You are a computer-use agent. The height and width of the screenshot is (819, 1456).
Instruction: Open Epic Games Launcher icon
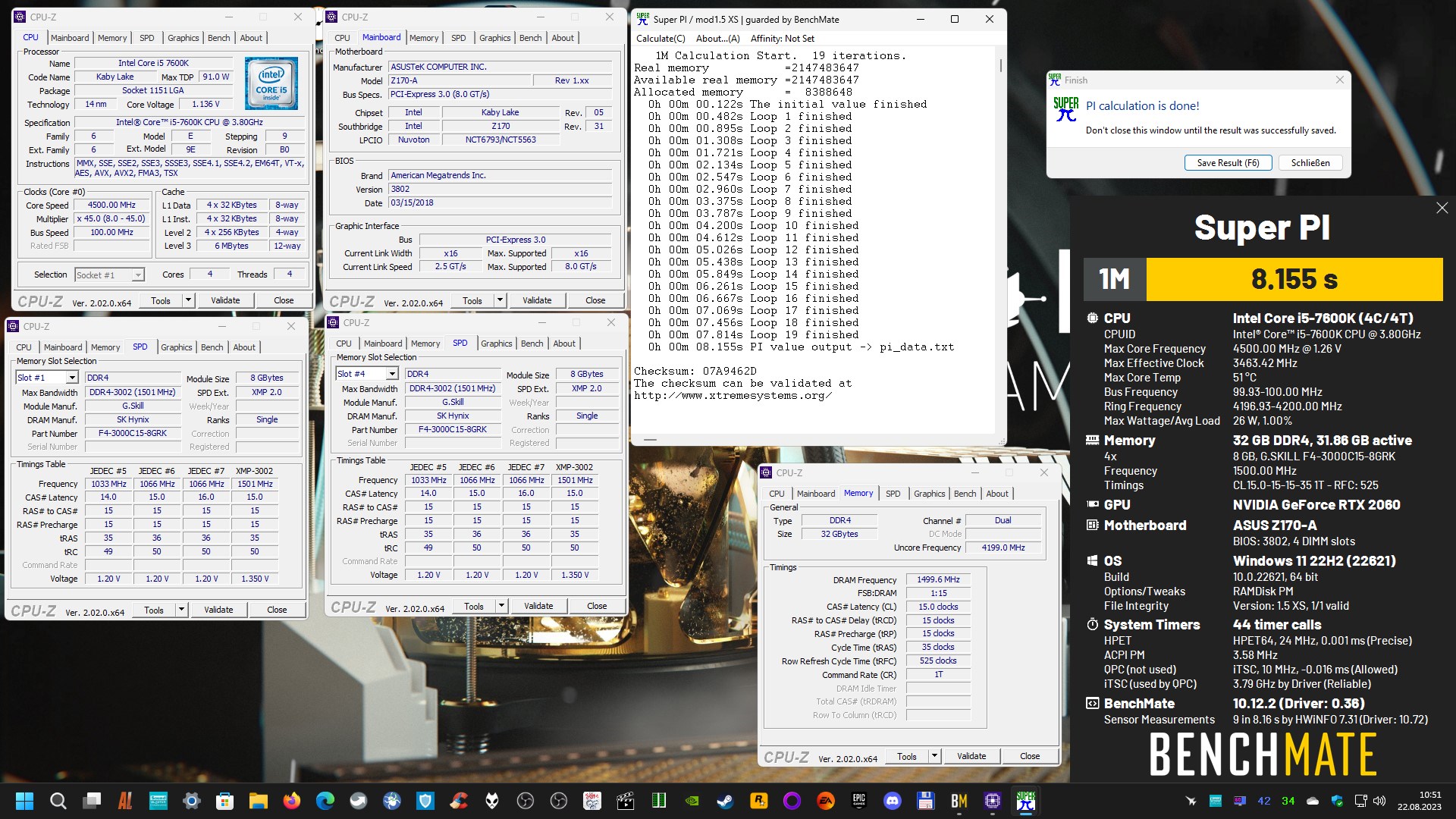(x=858, y=801)
